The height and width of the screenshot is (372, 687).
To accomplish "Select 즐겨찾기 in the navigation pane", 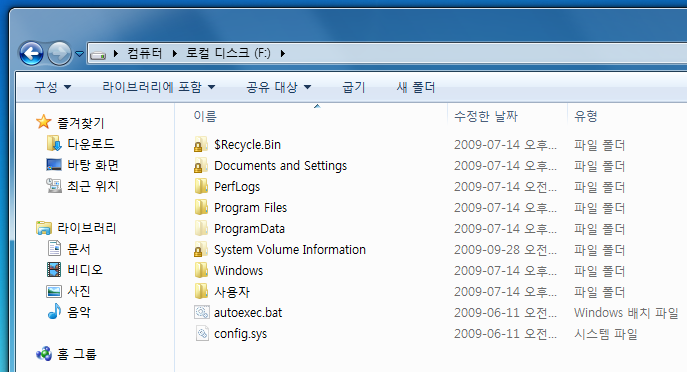I will tap(81, 123).
